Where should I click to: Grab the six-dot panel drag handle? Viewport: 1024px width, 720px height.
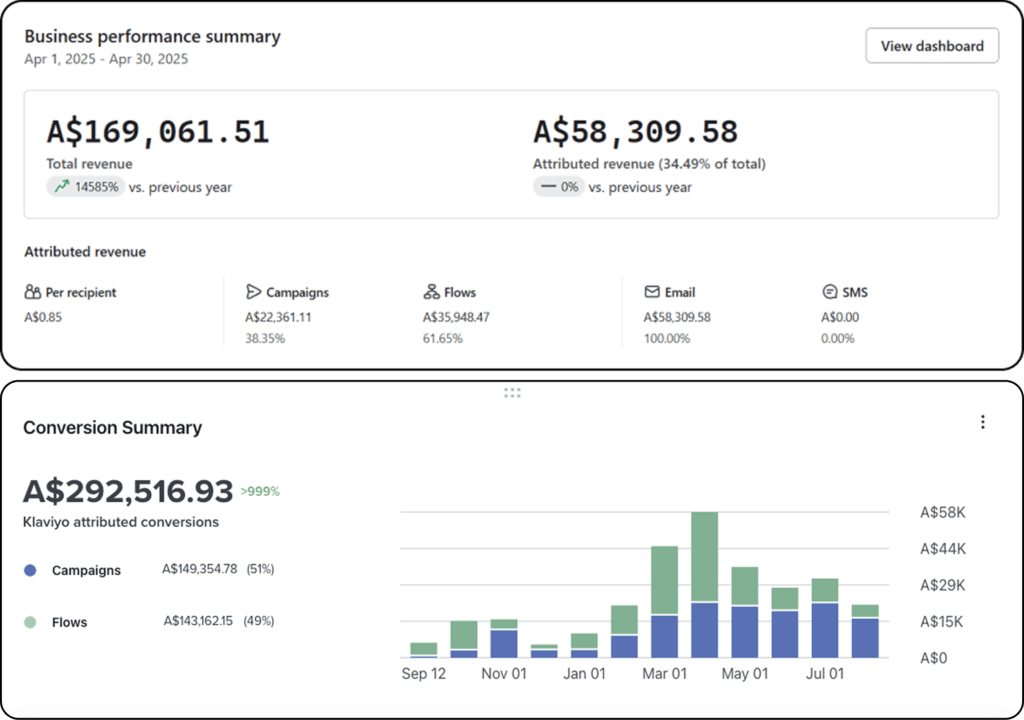[512, 393]
